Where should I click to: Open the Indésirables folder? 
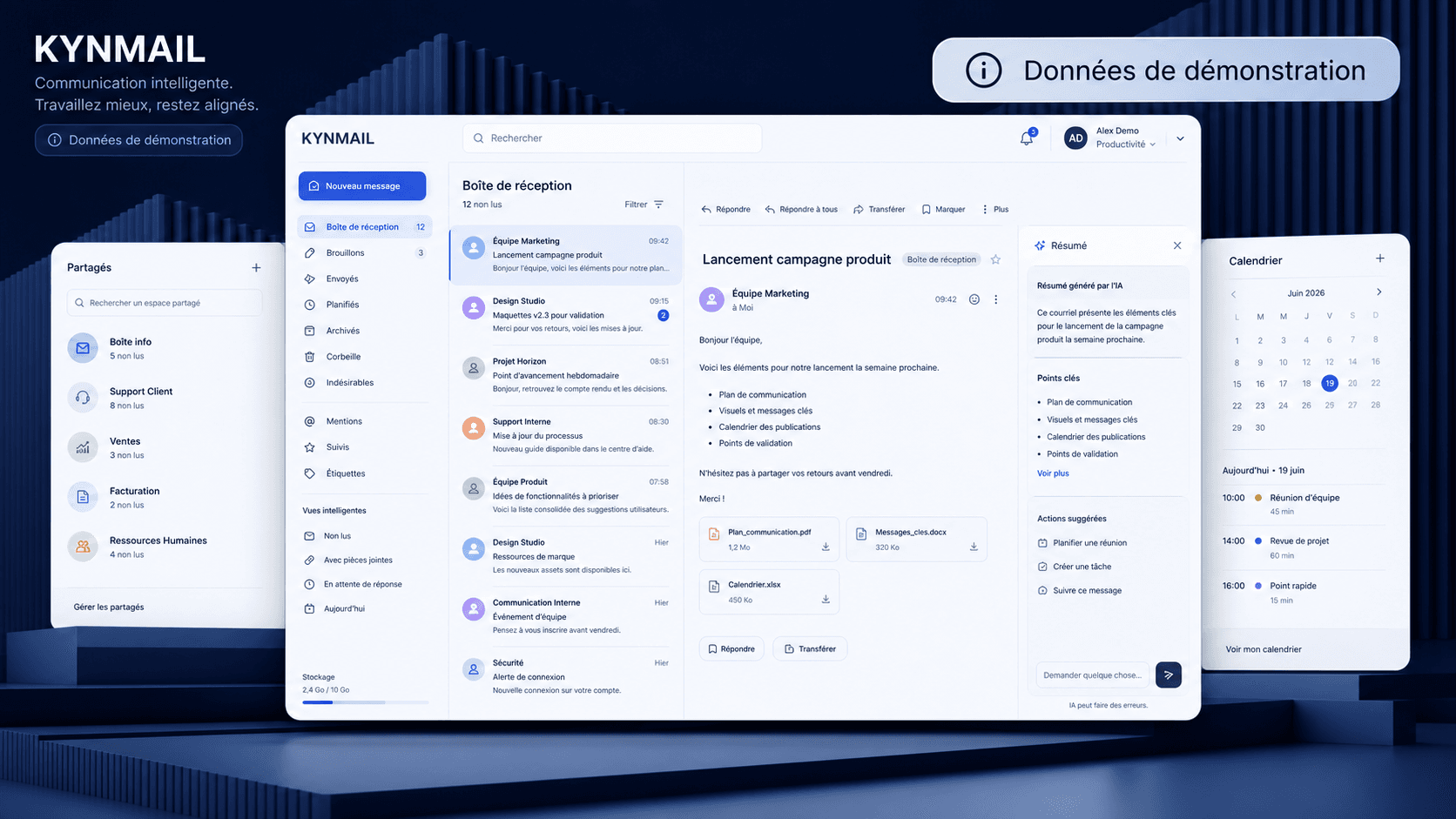(364, 383)
